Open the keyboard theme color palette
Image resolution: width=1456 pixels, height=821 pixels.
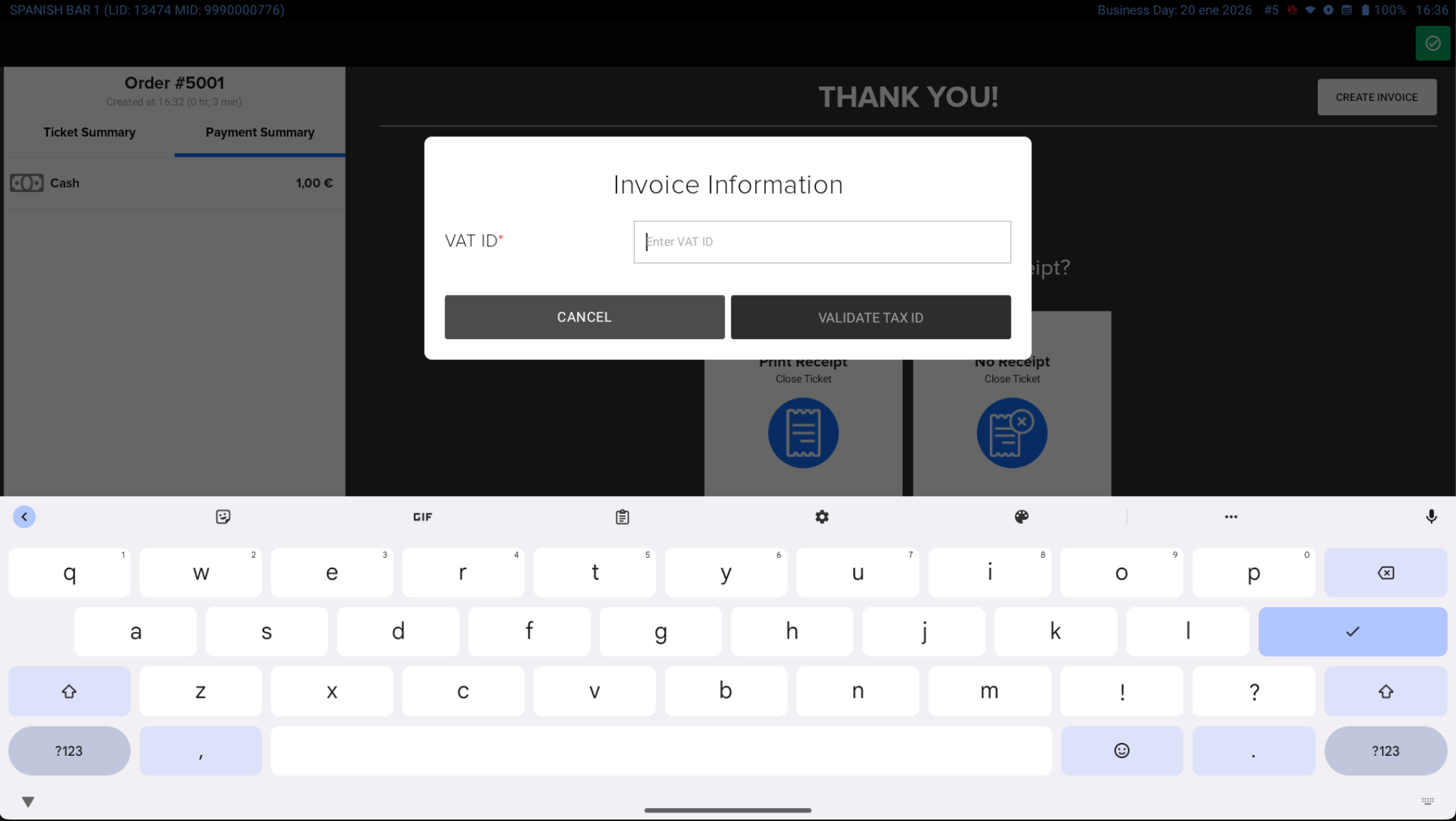[1021, 516]
